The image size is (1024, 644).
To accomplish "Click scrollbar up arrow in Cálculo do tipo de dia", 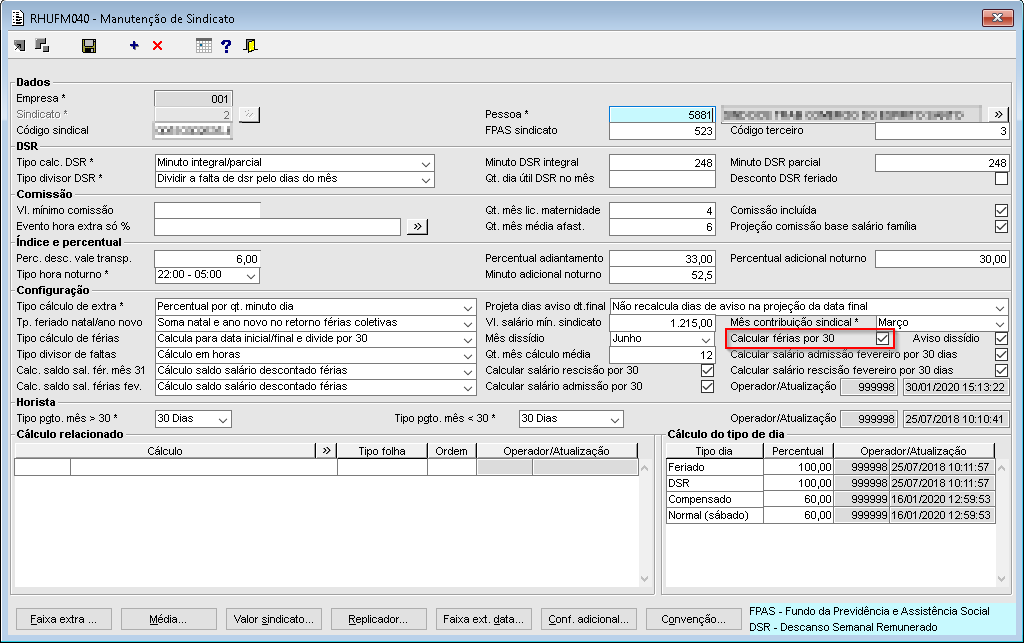I will tap(1001, 468).
